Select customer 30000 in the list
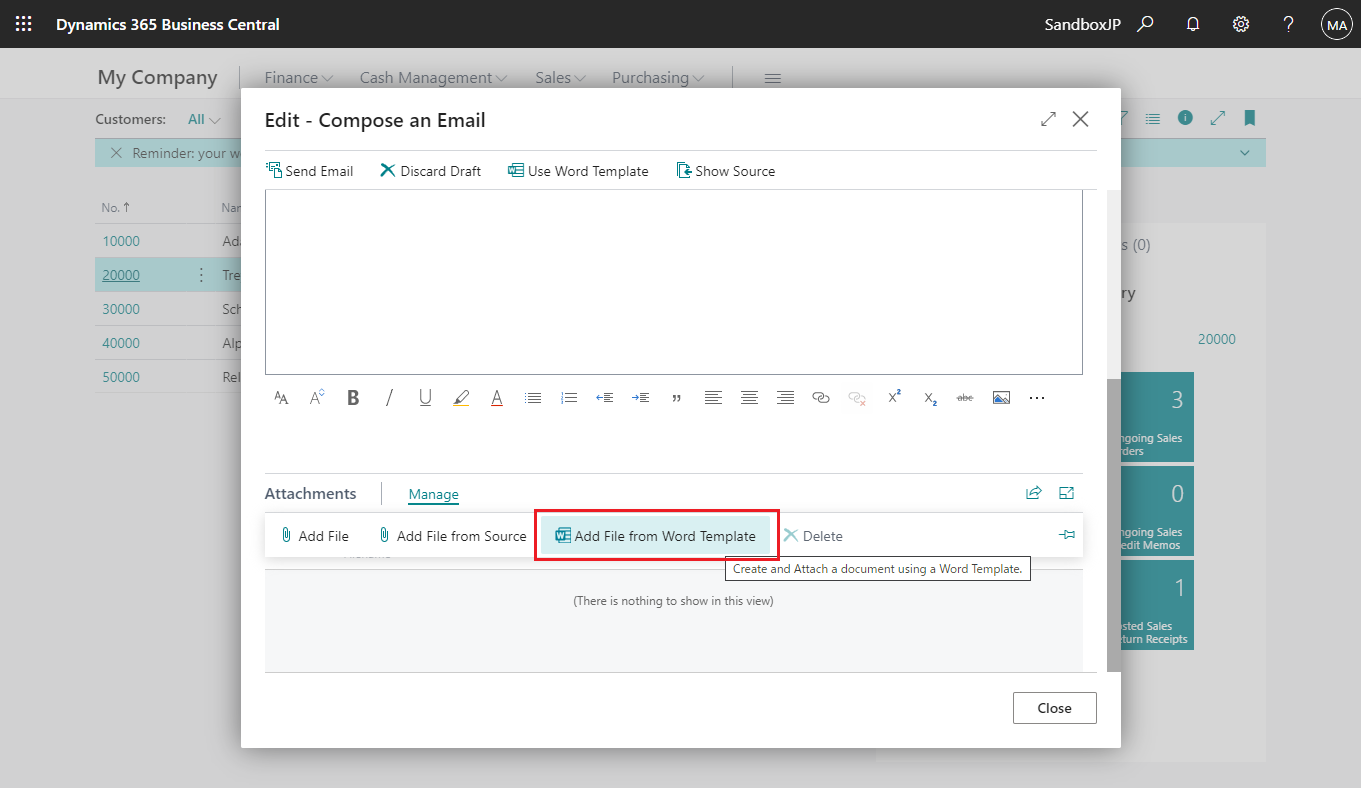The height and width of the screenshot is (788, 1361). 120,308
